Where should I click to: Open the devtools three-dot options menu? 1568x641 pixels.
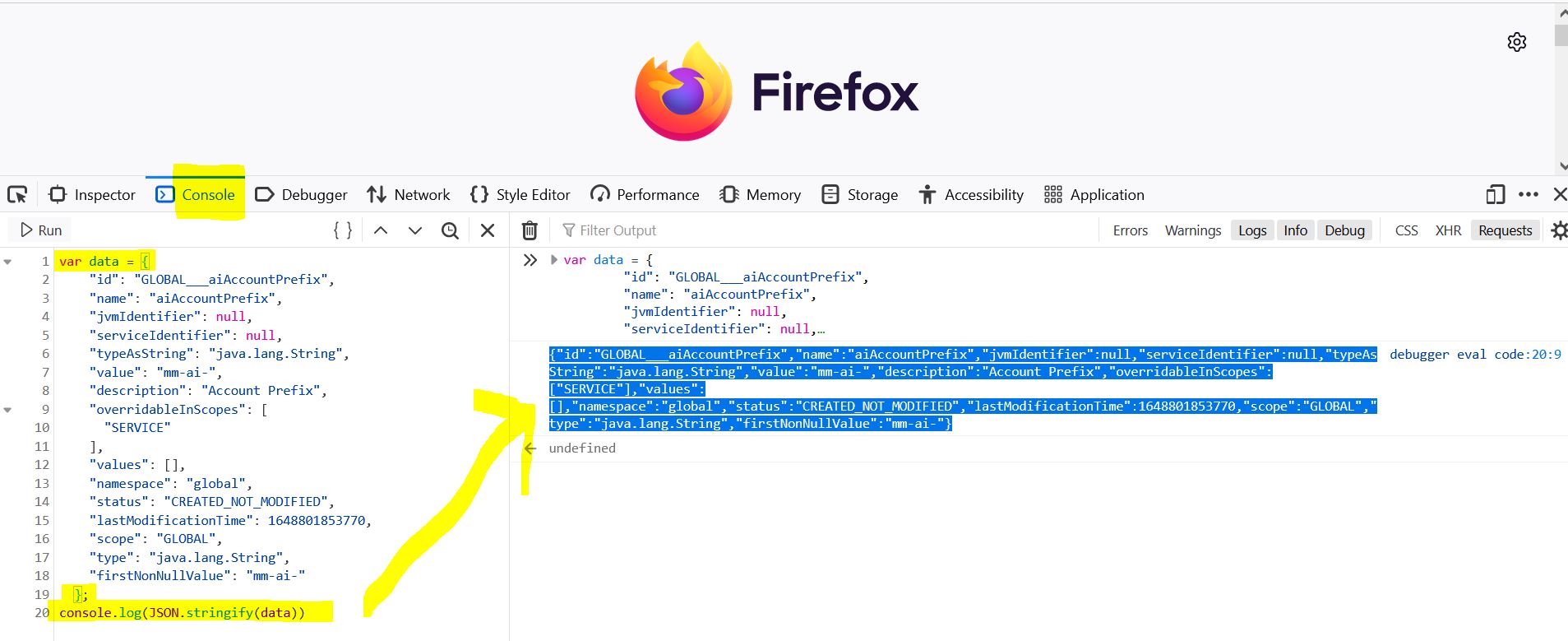pyautogui.click(x=1529, y=195)
